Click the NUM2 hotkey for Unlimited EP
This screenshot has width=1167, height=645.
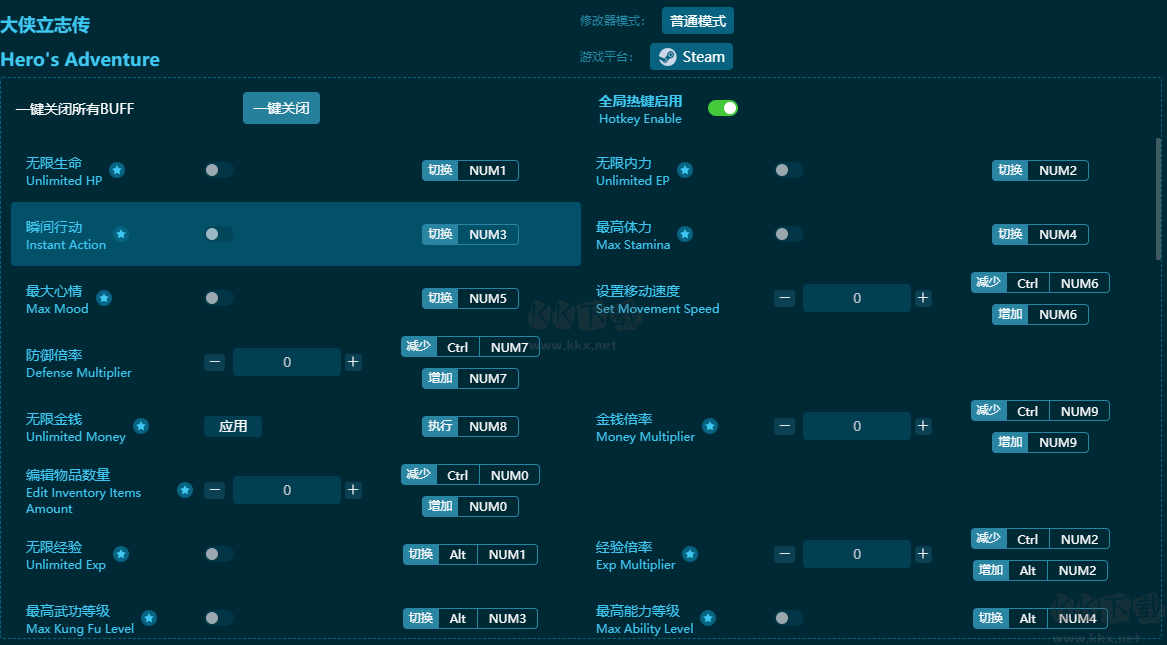click(x=1040, y=170)
